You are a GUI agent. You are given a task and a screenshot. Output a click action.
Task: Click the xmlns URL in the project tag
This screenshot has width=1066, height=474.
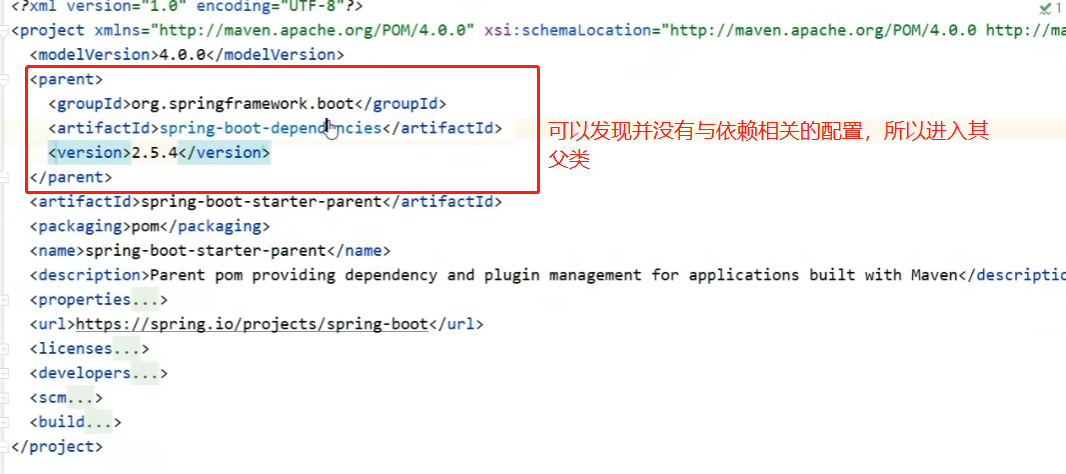tap(311, 31)
